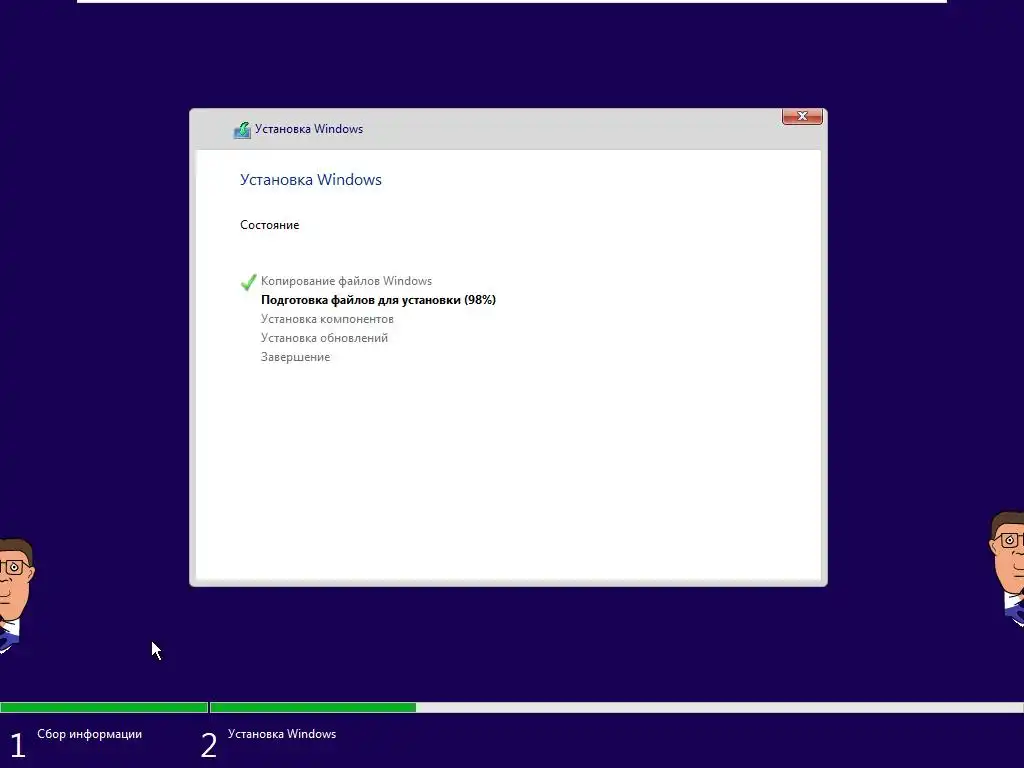
Task: Click 'Подготовка файлов для установки (98%)' line
Action: coord(378,300)
